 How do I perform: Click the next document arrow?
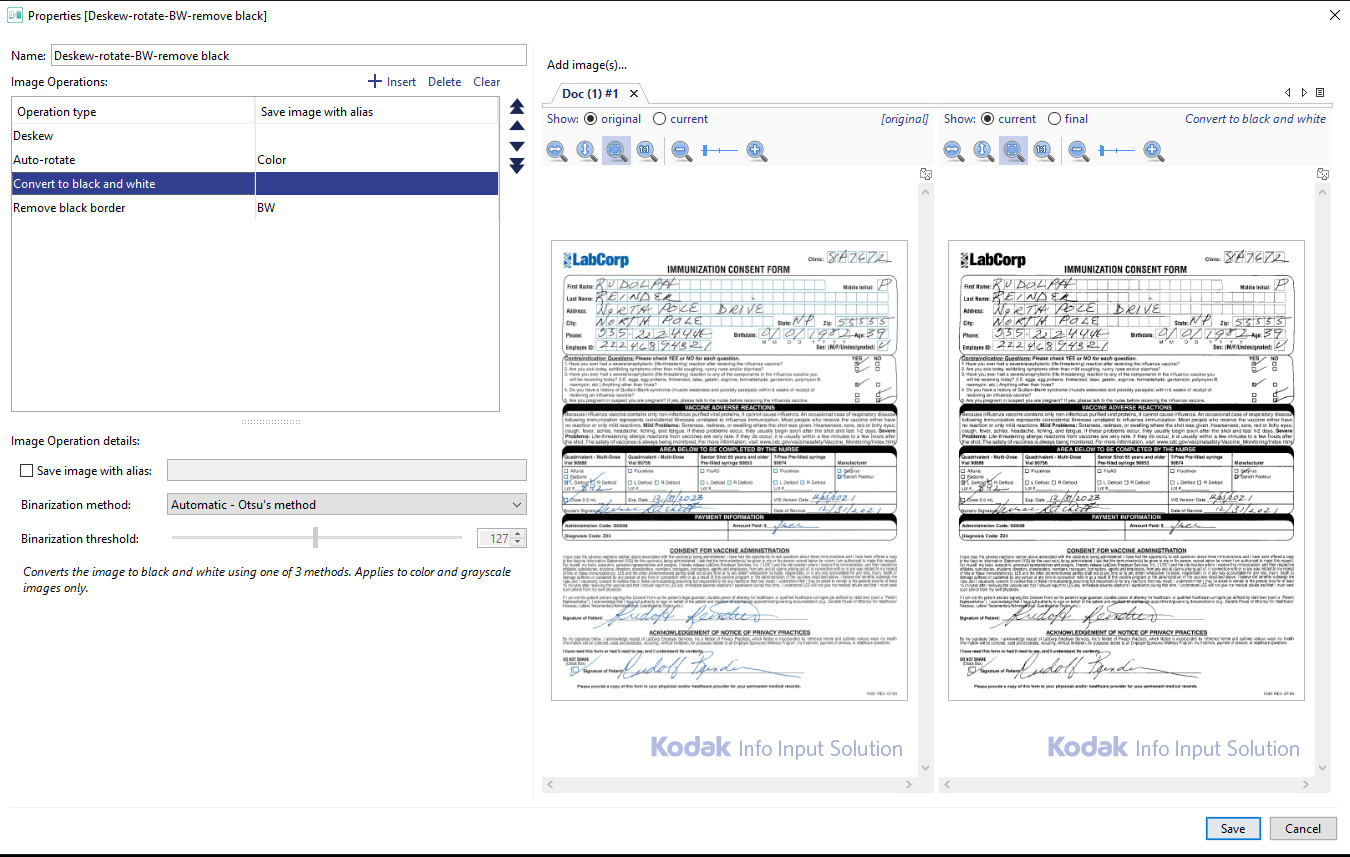[1302, 92]
